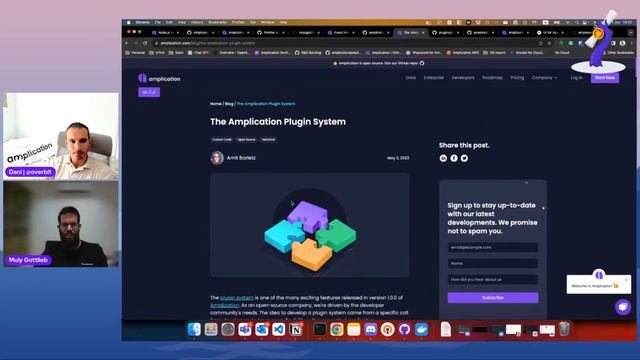640x360 pixels.
Task: Open the Developers nav link
Action: click(463, 78)
